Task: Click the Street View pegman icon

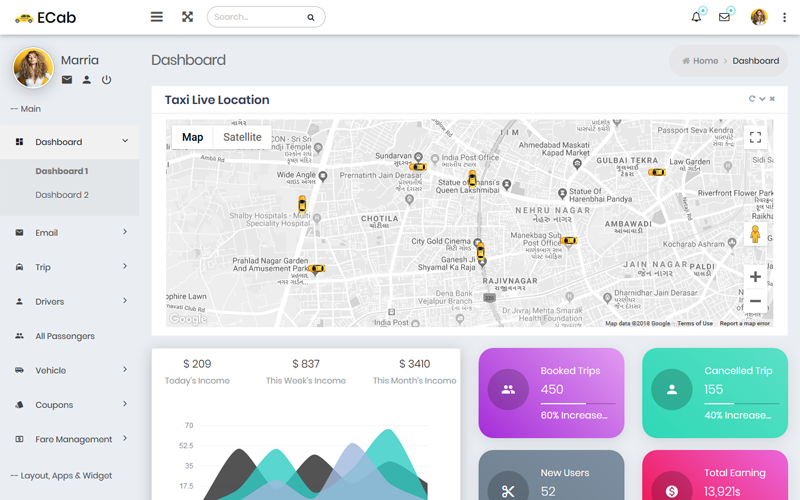Action: point(755,234)
